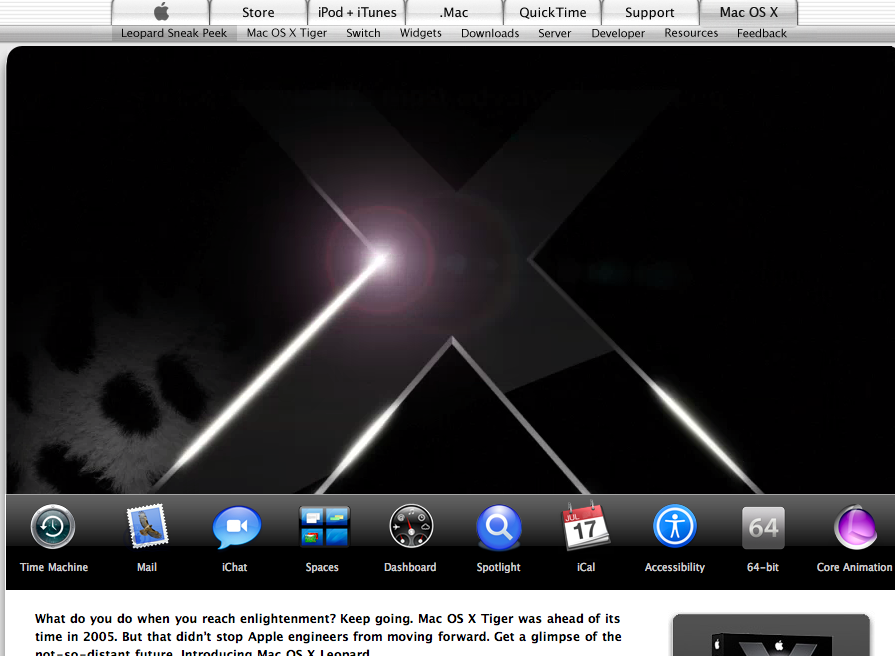This screenshot has width=895, height=656.
Task: Open the Developer subnav link
Action: click(x=618, y=33)
